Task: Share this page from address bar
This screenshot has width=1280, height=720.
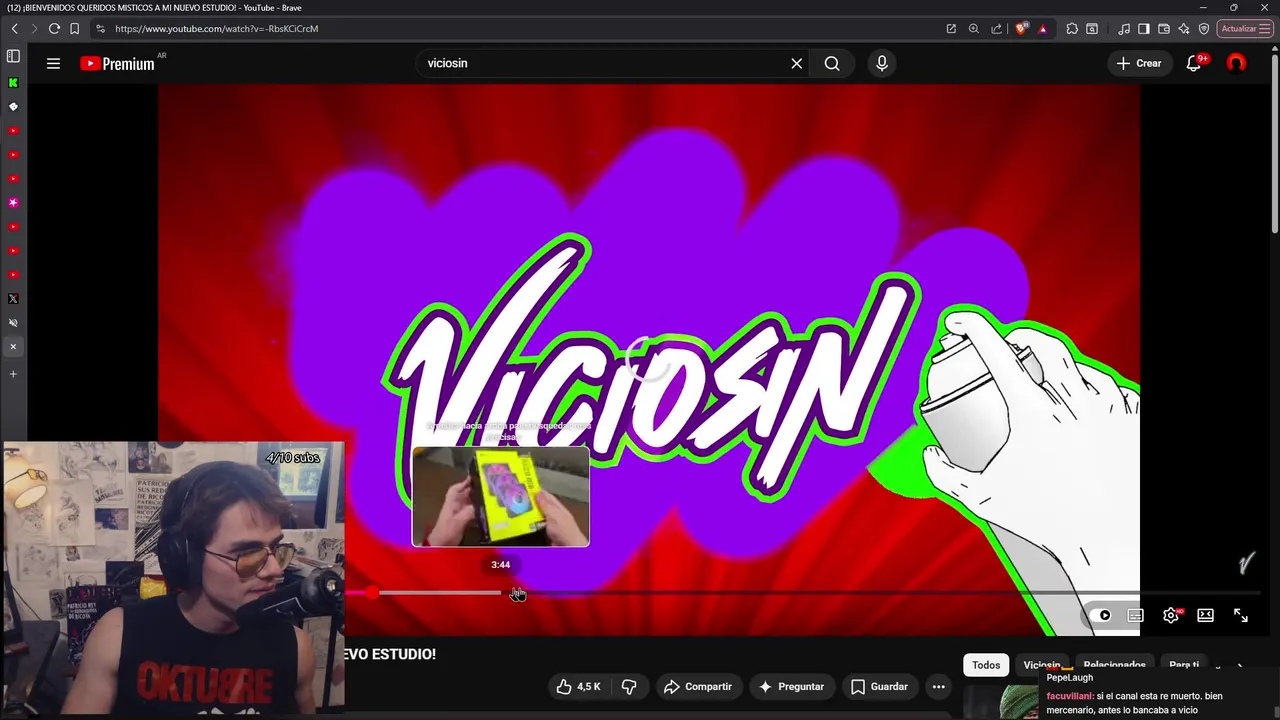Action: [997, 29]
